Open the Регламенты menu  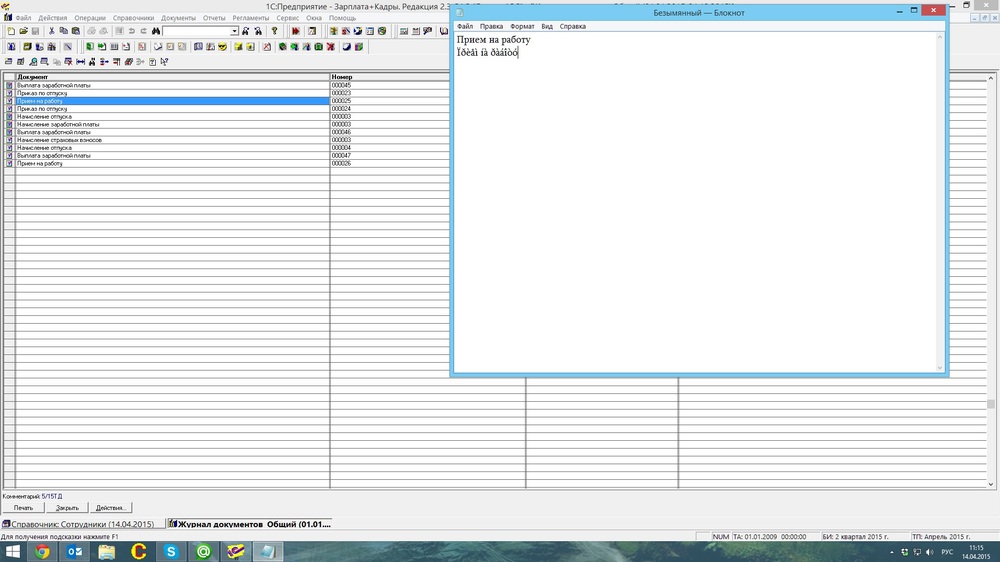(x=251, y=18)
